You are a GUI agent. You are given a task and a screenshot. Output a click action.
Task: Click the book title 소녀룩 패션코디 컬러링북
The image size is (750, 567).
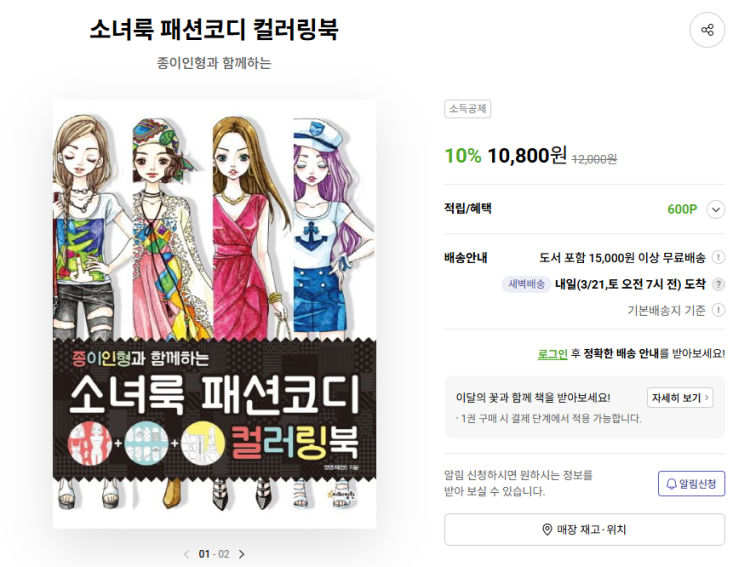[x=214, y=29]
